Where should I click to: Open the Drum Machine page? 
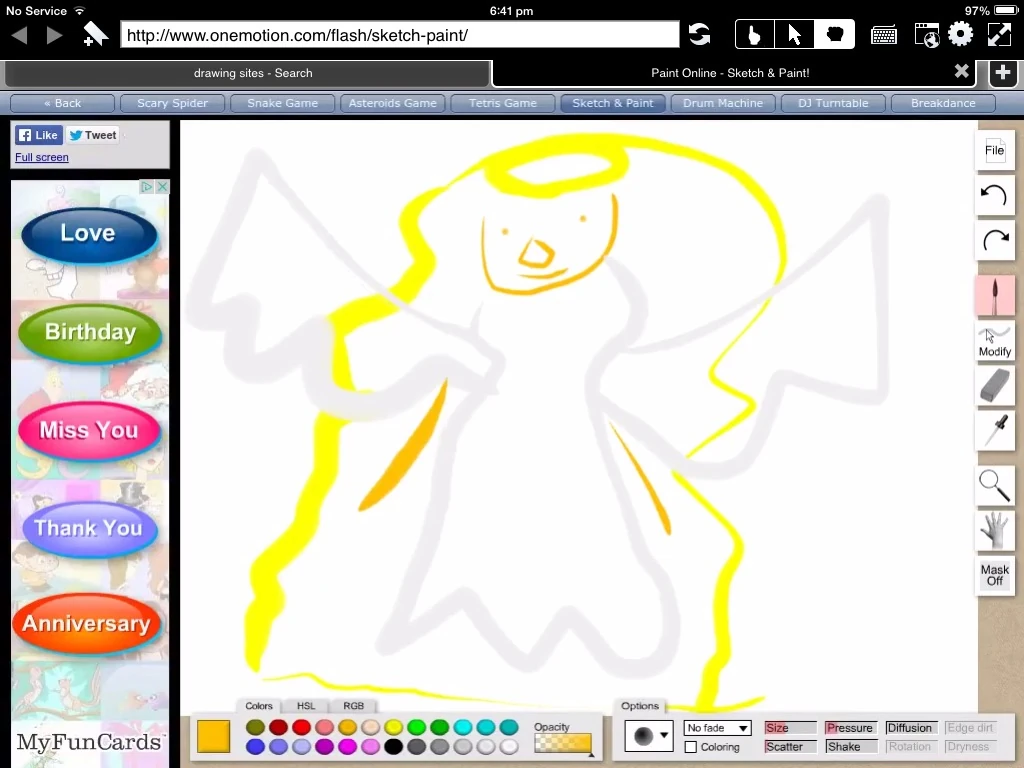point(722,103)
